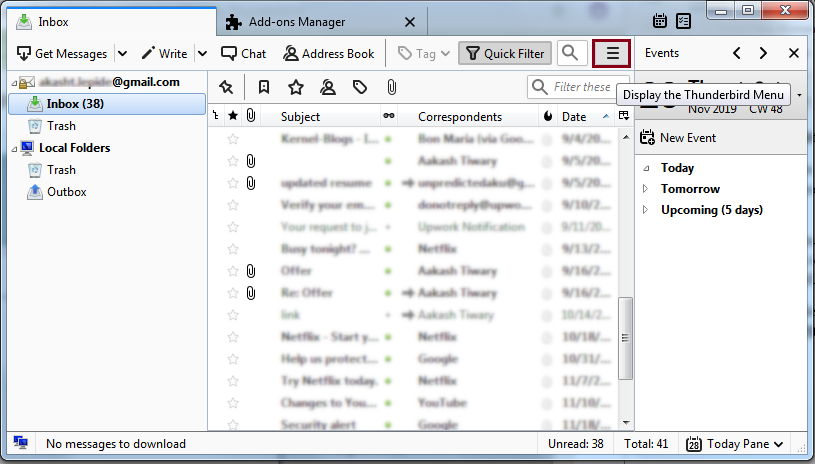
Task: Open the Tag dropdown
Action: tap(423, 54)
